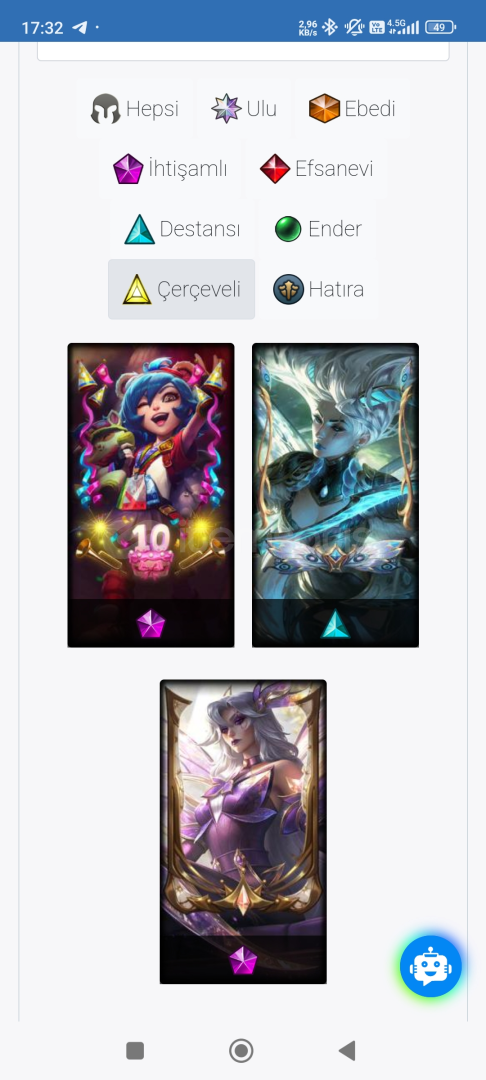Tap purple gem under purple-armored skin
Image resolution: width=486 pixels, height=1080 pixels.
click(243, 961)
